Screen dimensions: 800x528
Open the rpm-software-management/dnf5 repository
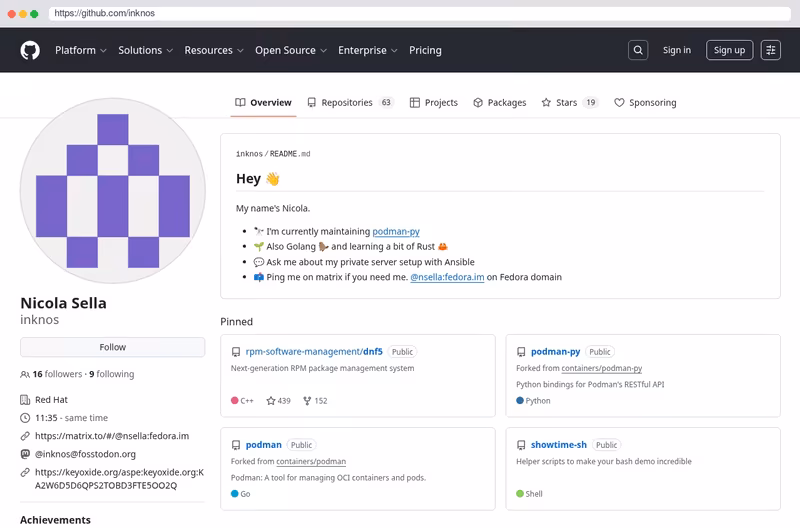(314, 352)
